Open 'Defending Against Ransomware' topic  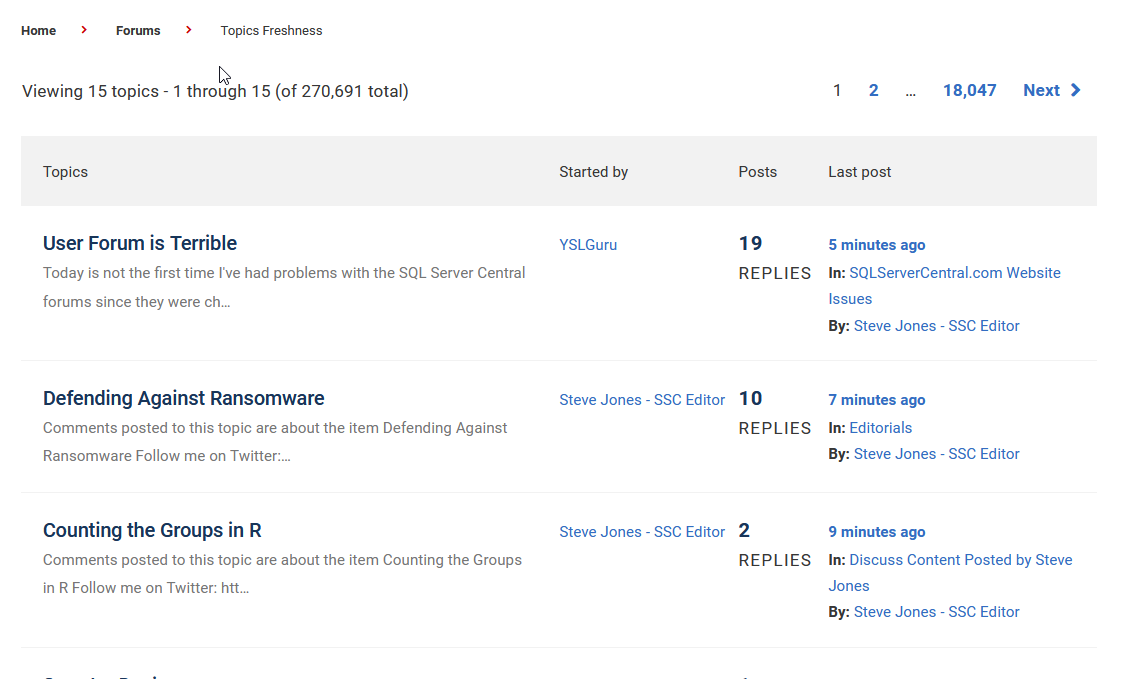[x=183, y=398]
